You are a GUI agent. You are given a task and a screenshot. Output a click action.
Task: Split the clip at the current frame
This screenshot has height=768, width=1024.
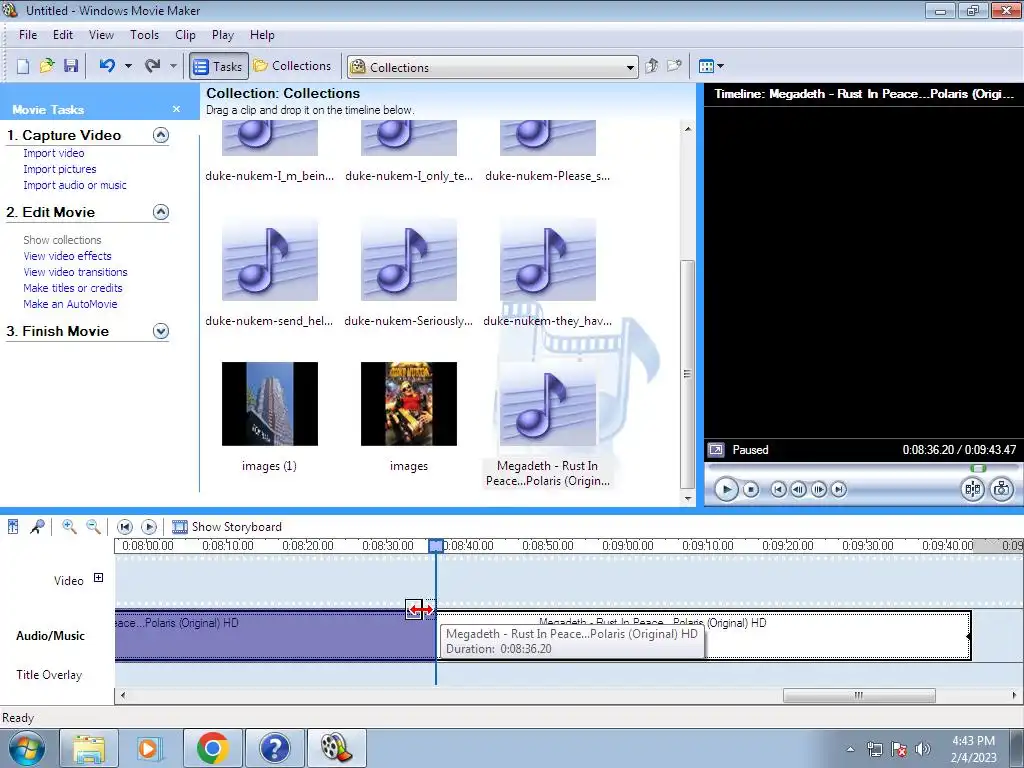click(x=972, y=489)
